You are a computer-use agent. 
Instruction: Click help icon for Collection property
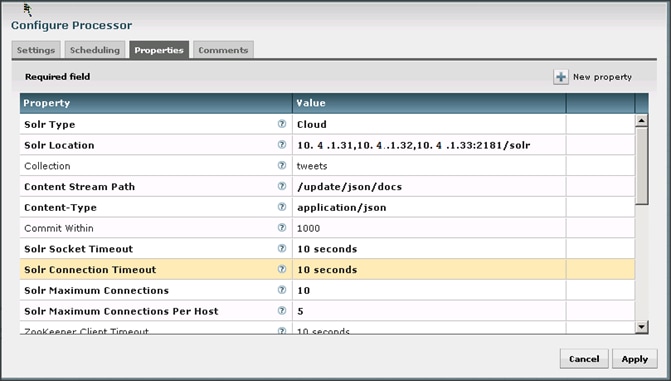pyautogui.click(x=282, y=165)
